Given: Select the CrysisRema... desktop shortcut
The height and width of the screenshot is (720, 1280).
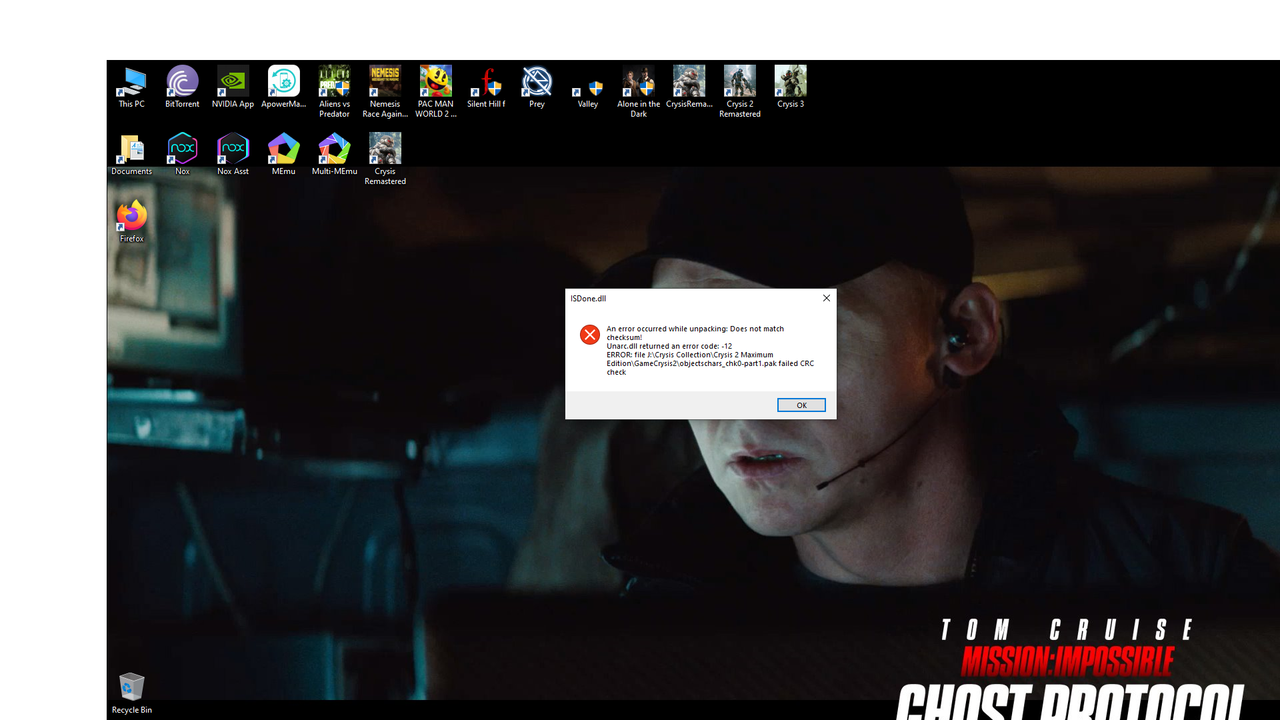Looking at the screenshot, I should pos(689,87).
